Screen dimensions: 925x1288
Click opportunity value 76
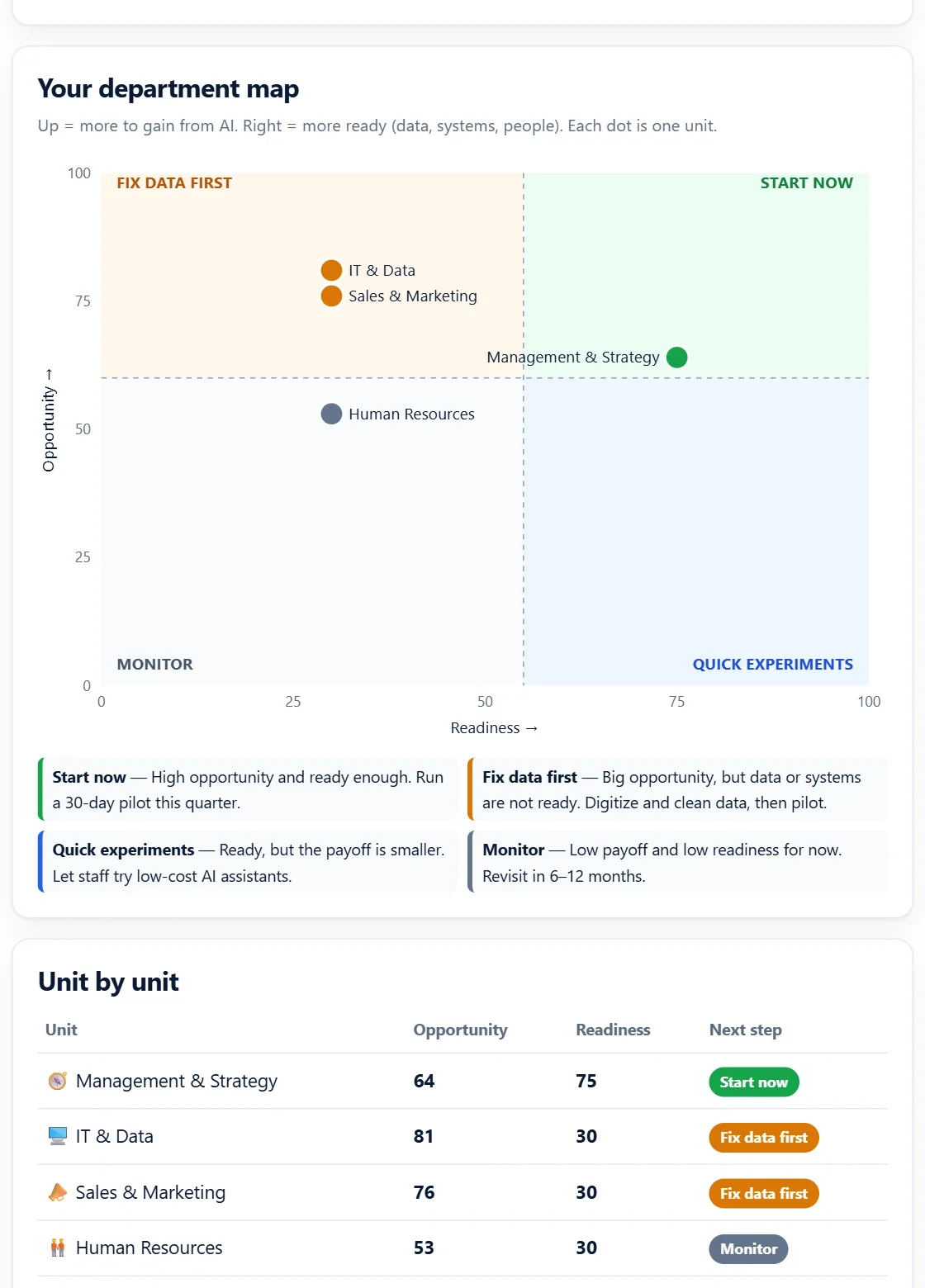[x=424, y=1192]
